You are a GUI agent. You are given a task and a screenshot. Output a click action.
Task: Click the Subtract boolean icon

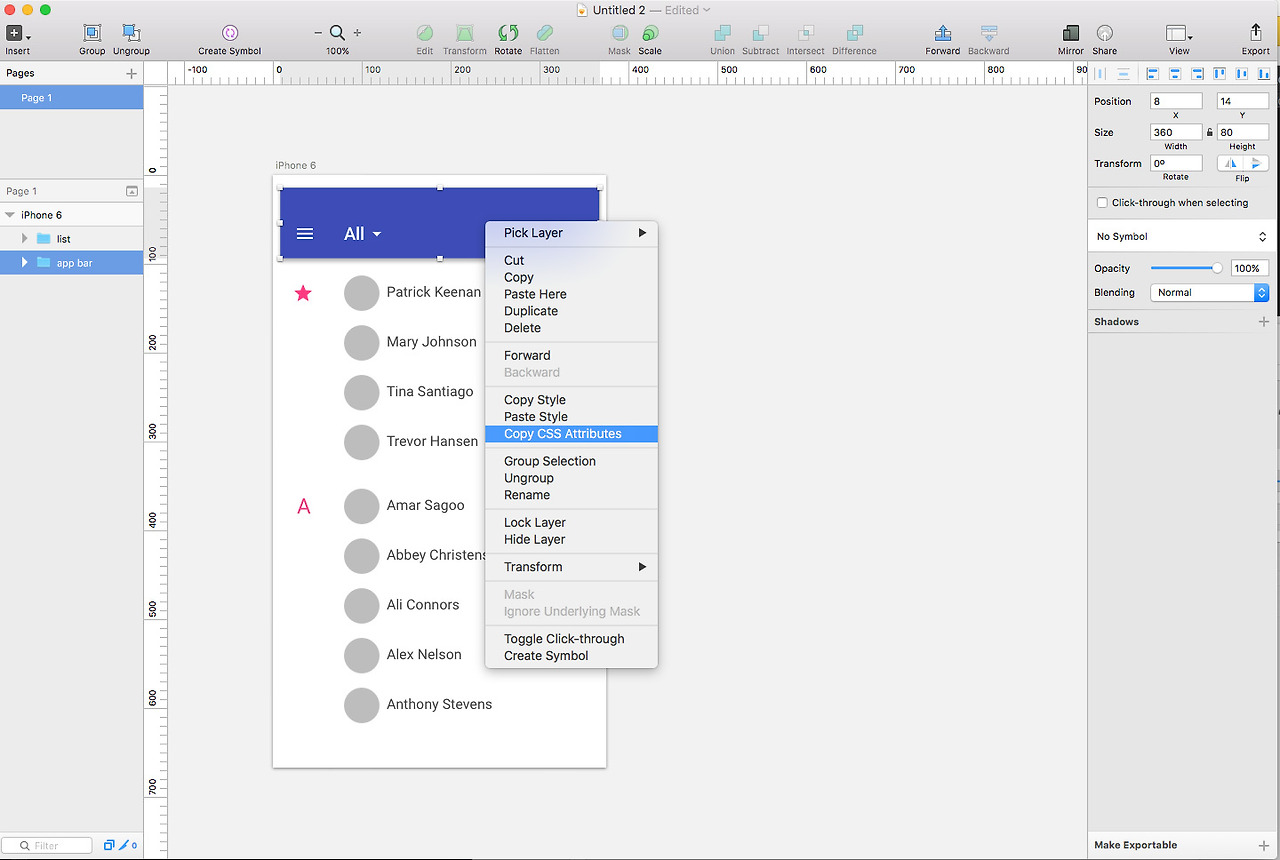point(761,33)
